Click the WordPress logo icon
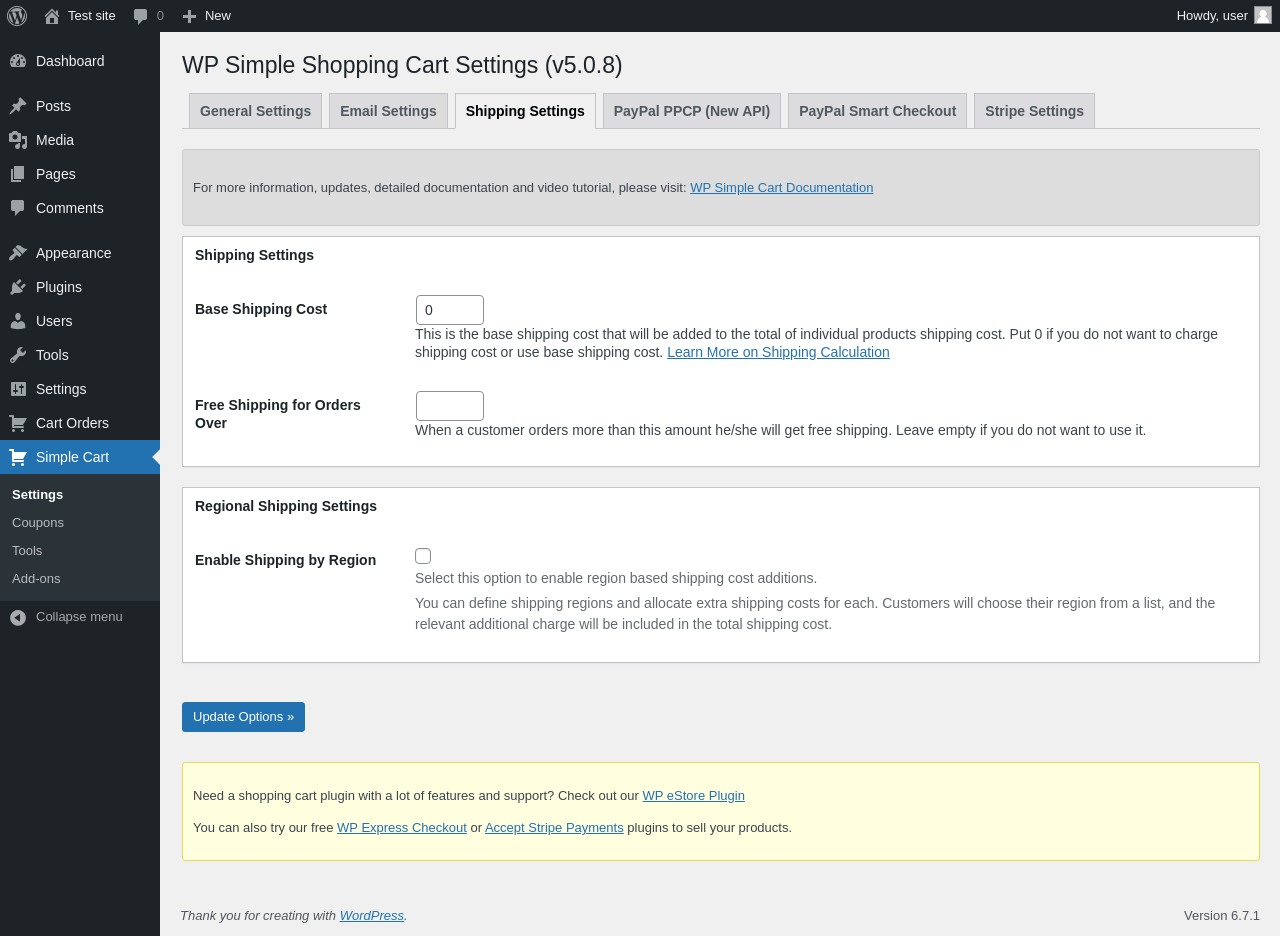The height and width of the screenshot is (936, 1280). tap(17, 16)
